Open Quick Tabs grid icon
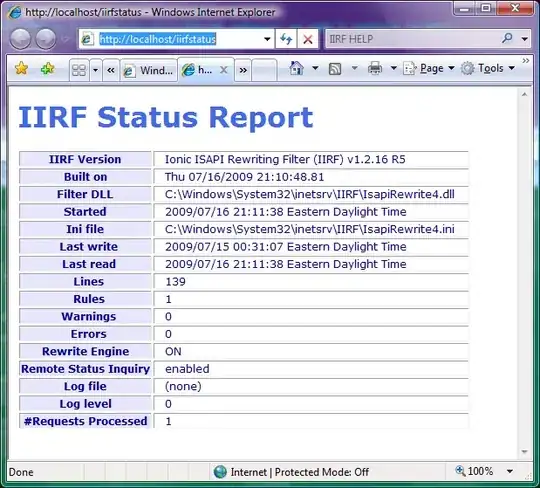 pos(79,70)
